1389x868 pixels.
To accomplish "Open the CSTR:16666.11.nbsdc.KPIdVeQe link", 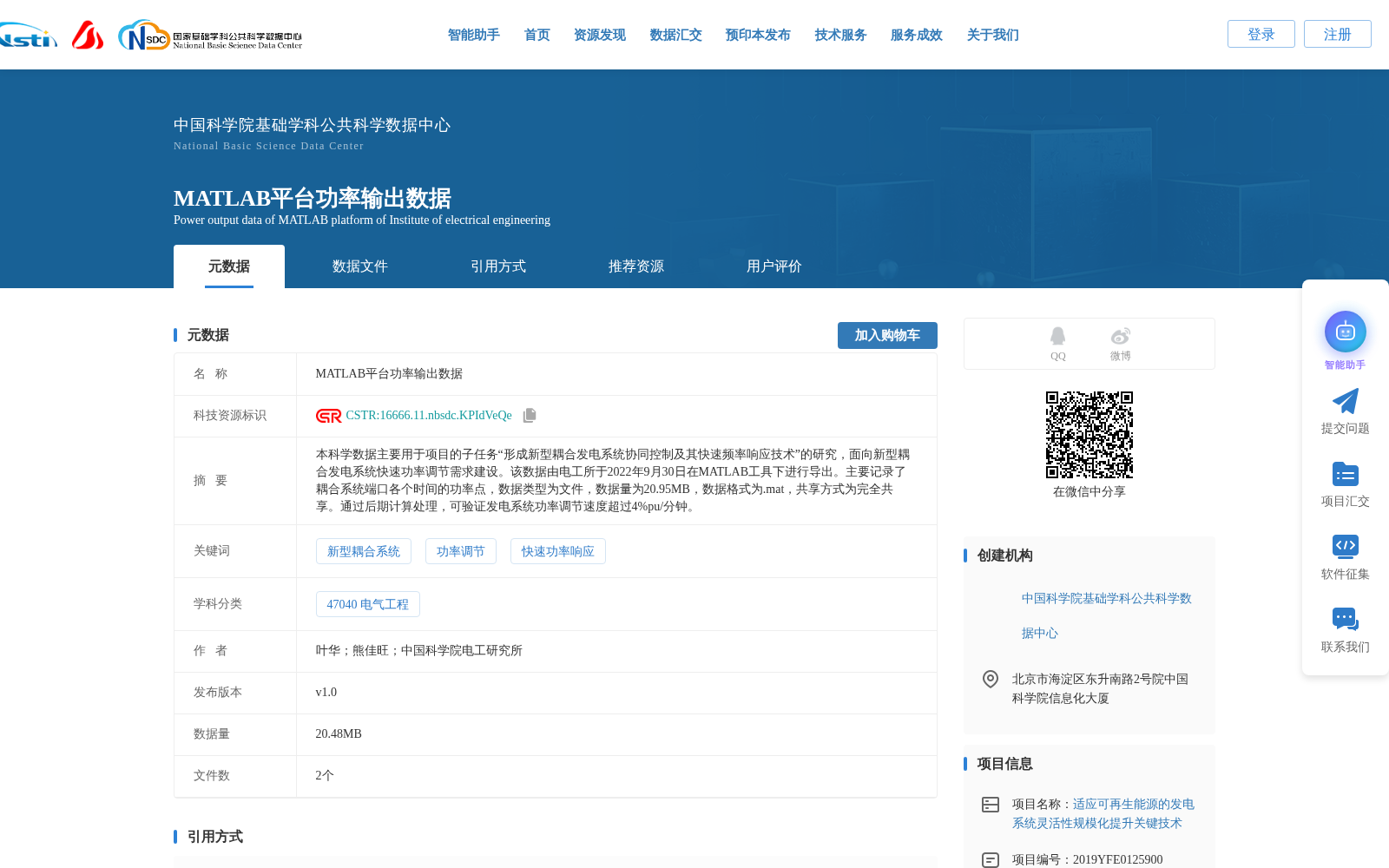I will tap(429, 416).
